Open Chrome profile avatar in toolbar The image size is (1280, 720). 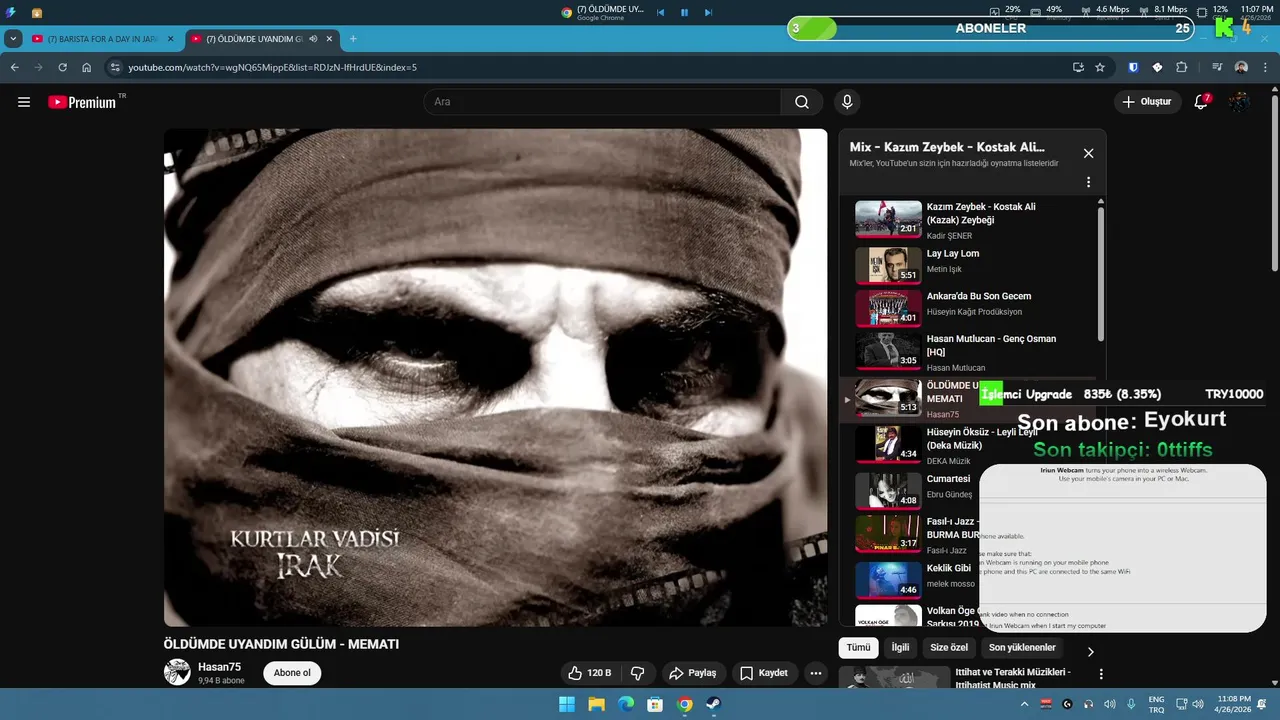coord(1241,67)
